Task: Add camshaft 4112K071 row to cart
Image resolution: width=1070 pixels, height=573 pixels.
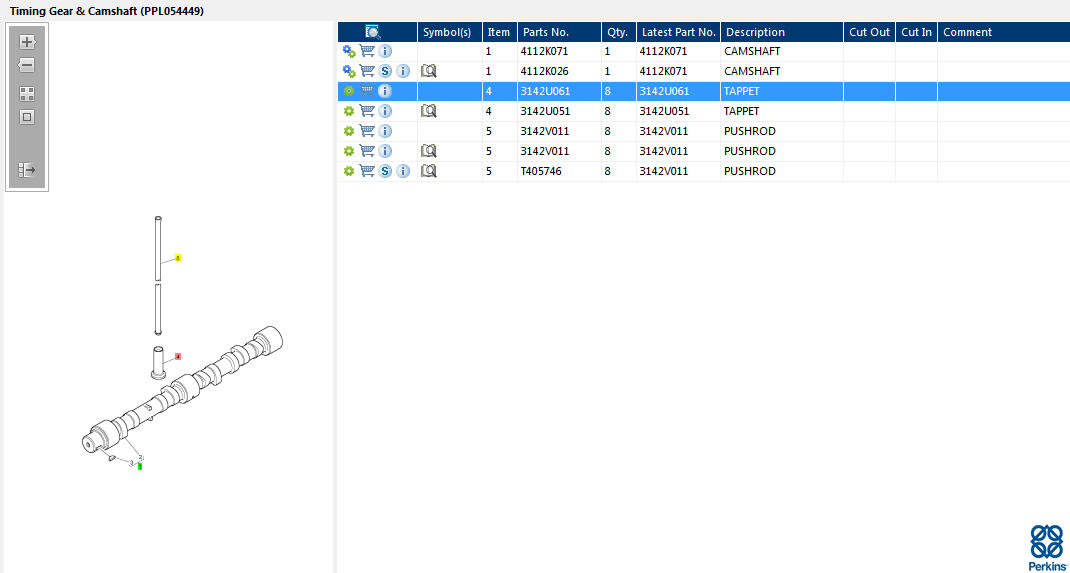Action: [367, 51]
